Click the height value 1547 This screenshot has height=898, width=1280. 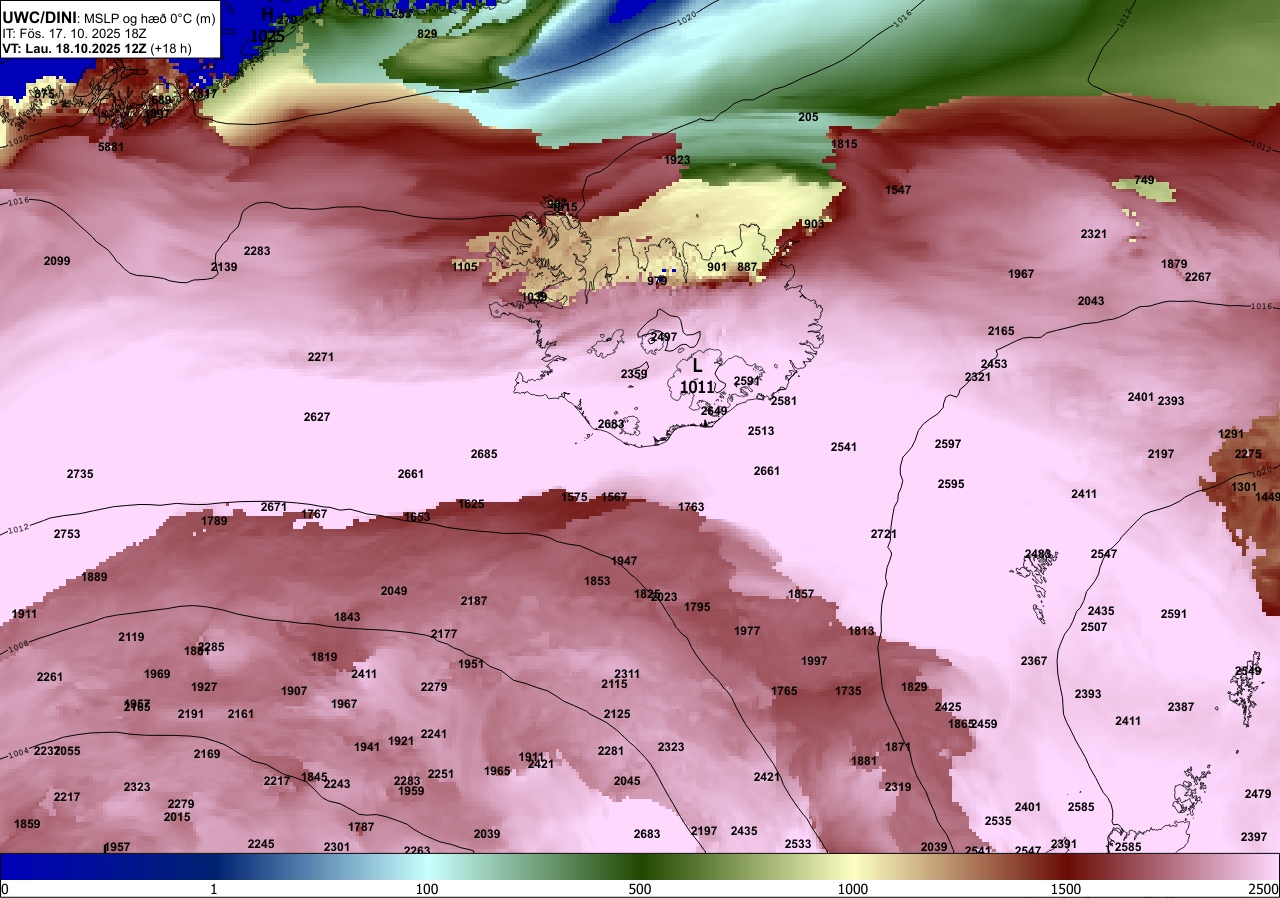coord(898,190)
